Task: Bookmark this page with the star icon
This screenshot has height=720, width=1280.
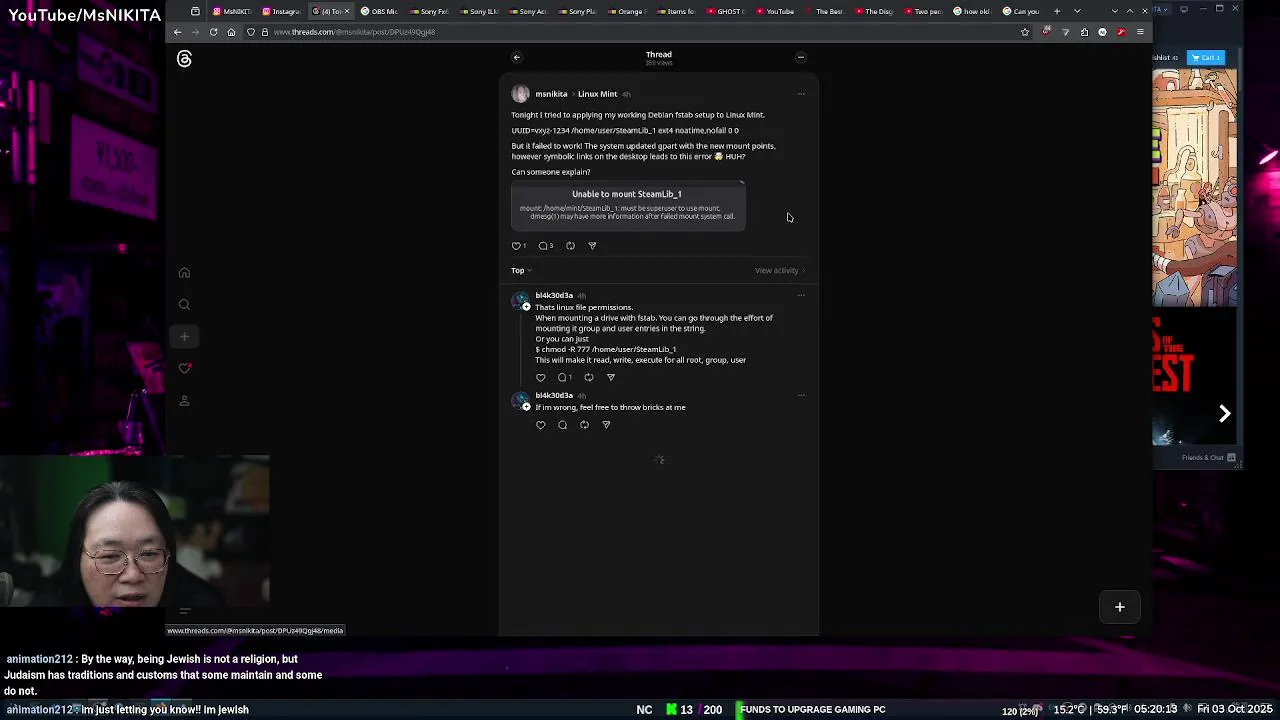Action: coord(1025,32)
